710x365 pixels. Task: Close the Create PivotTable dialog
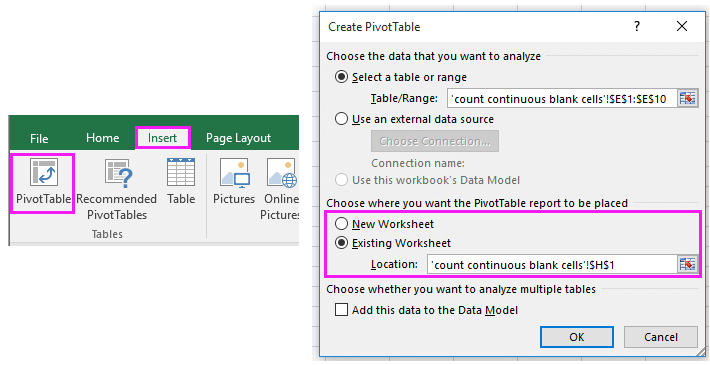coord(681,26)
